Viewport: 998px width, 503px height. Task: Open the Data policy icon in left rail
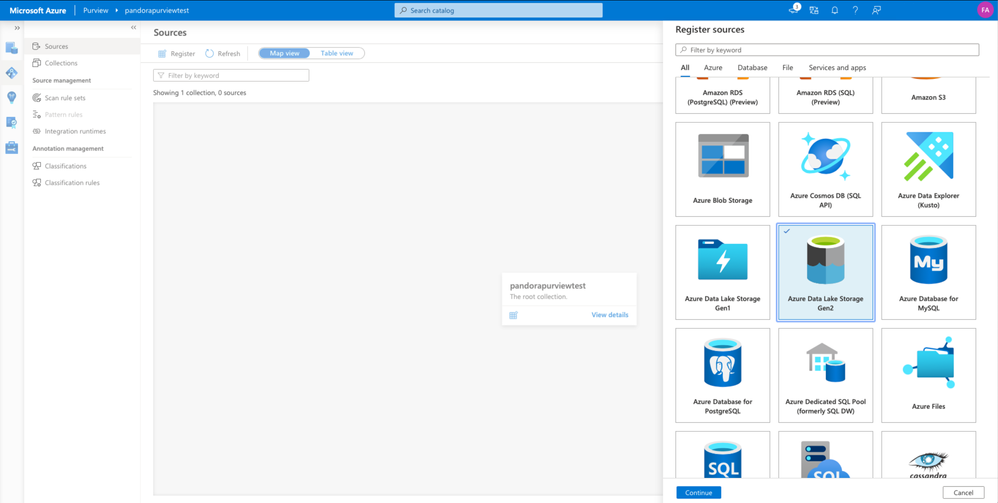[11, 122]
